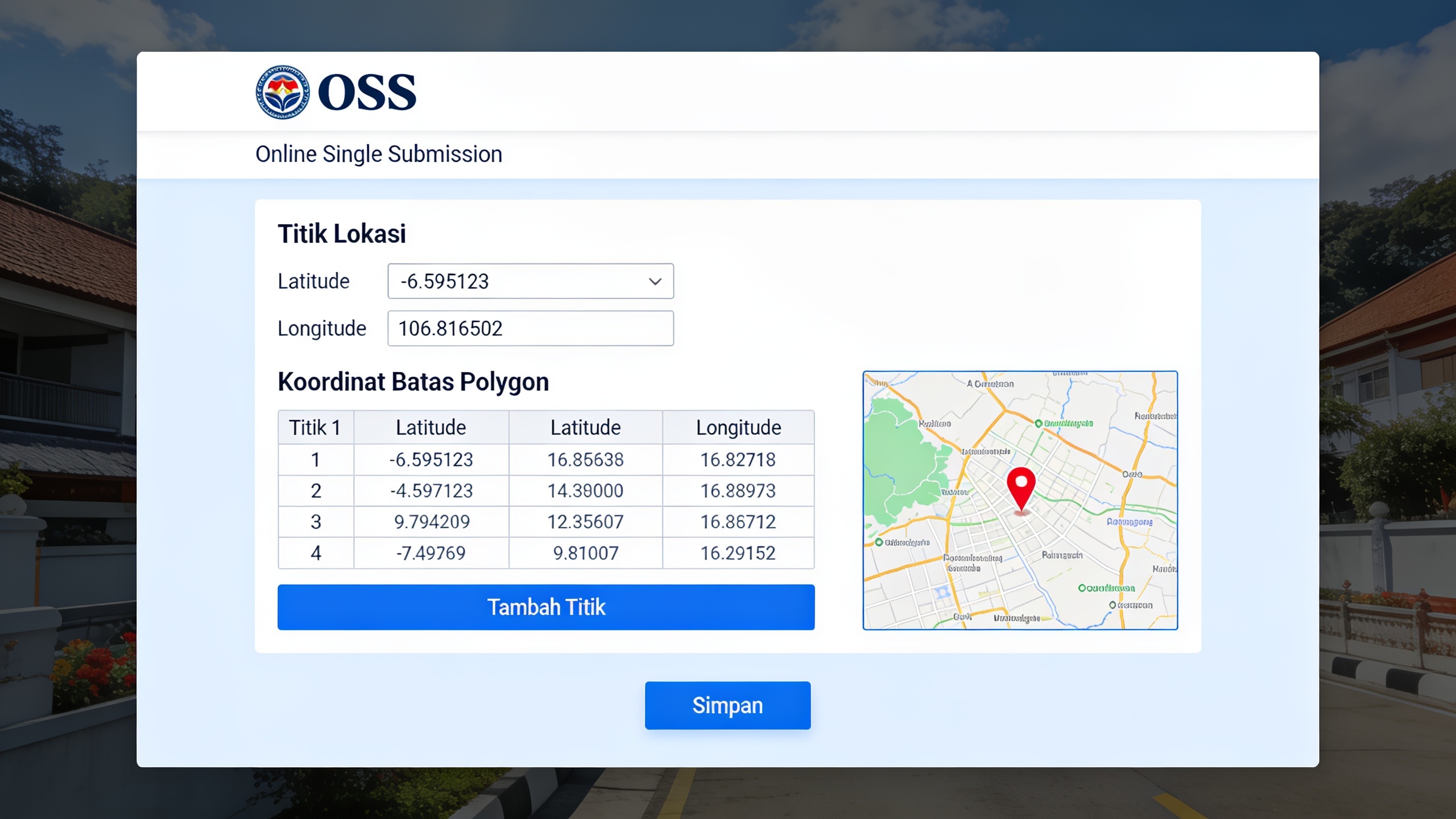Image resolution: width=1456 pixels, height=819 pixels.
Task: Click the Simpan button
Action: pos(727,705)
